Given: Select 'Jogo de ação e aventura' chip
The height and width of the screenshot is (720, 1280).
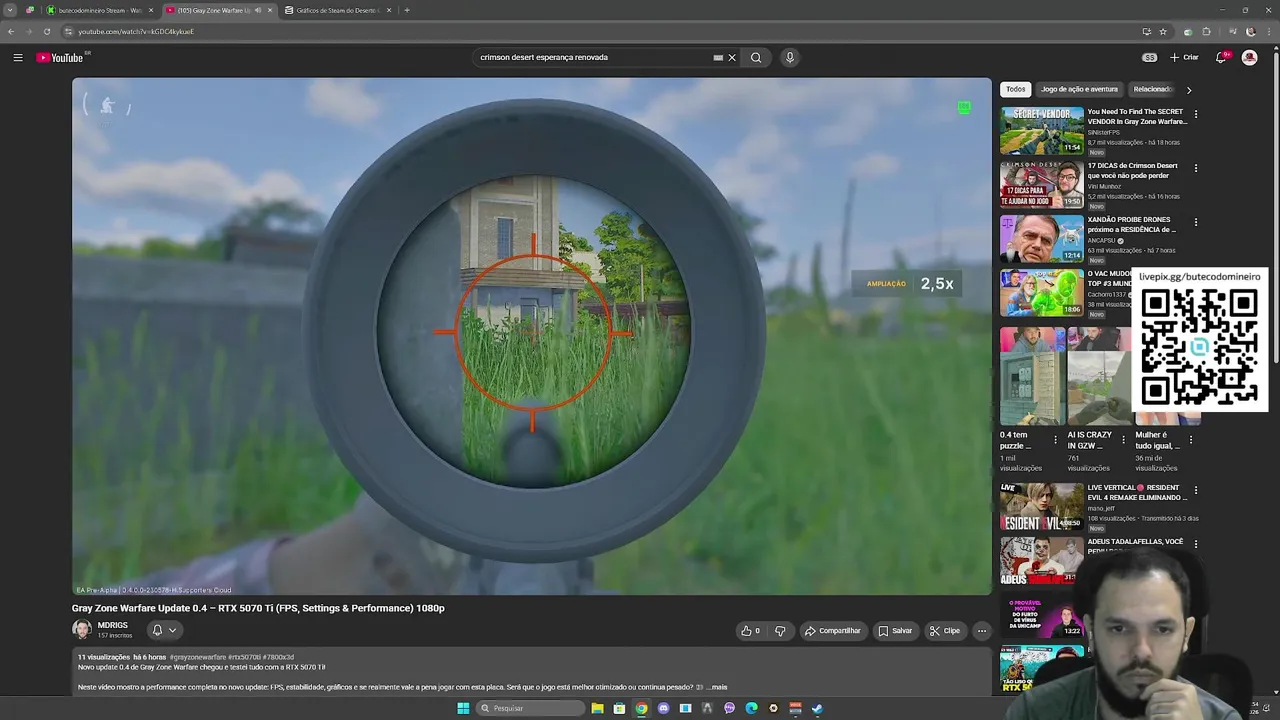Looking at the screenshot, I should pyautogui.click(x=1079, y=89).
